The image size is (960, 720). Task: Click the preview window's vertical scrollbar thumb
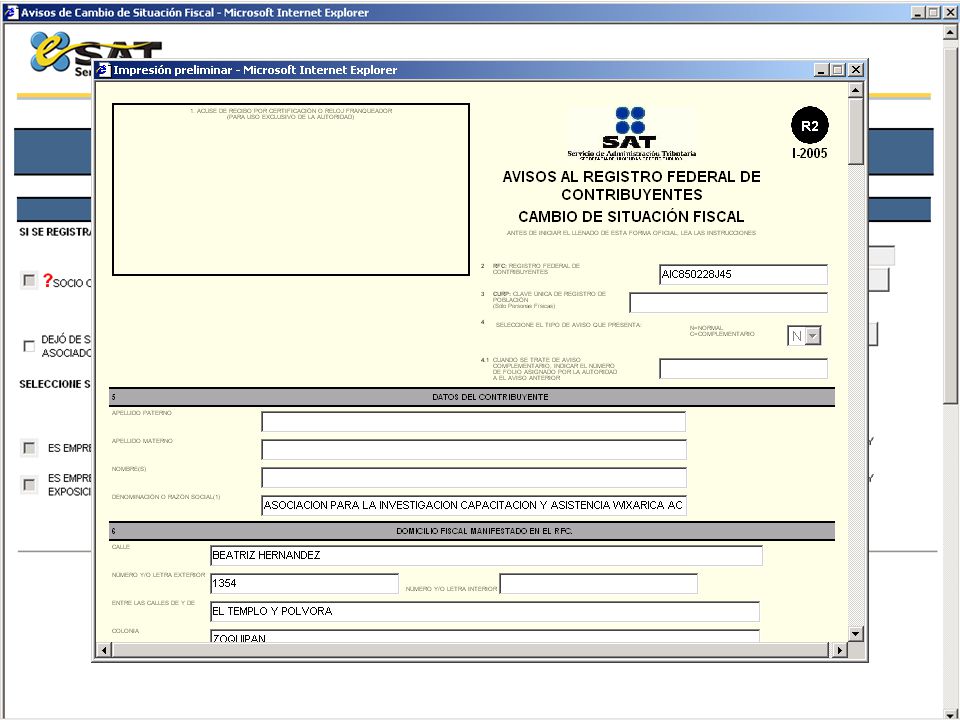(x=855, y=132)
